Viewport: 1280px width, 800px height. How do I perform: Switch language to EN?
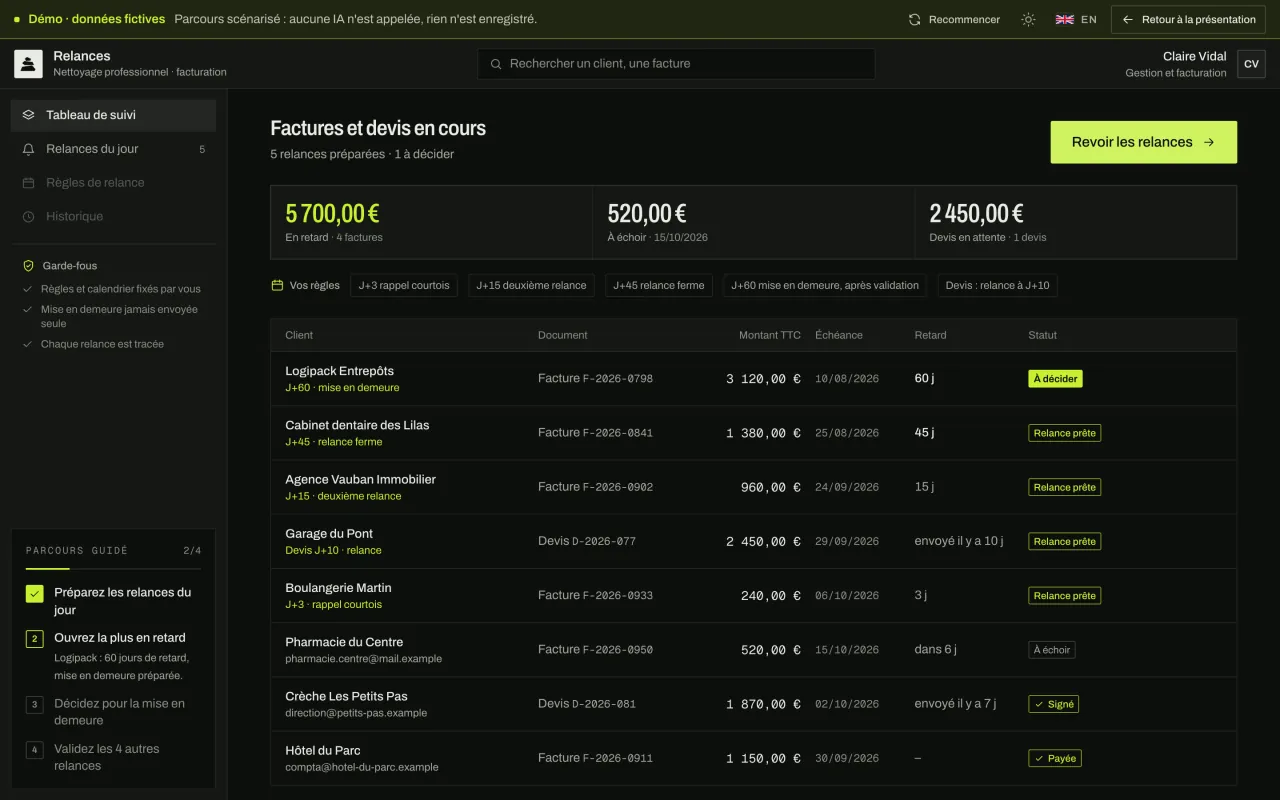[1077, 19]
